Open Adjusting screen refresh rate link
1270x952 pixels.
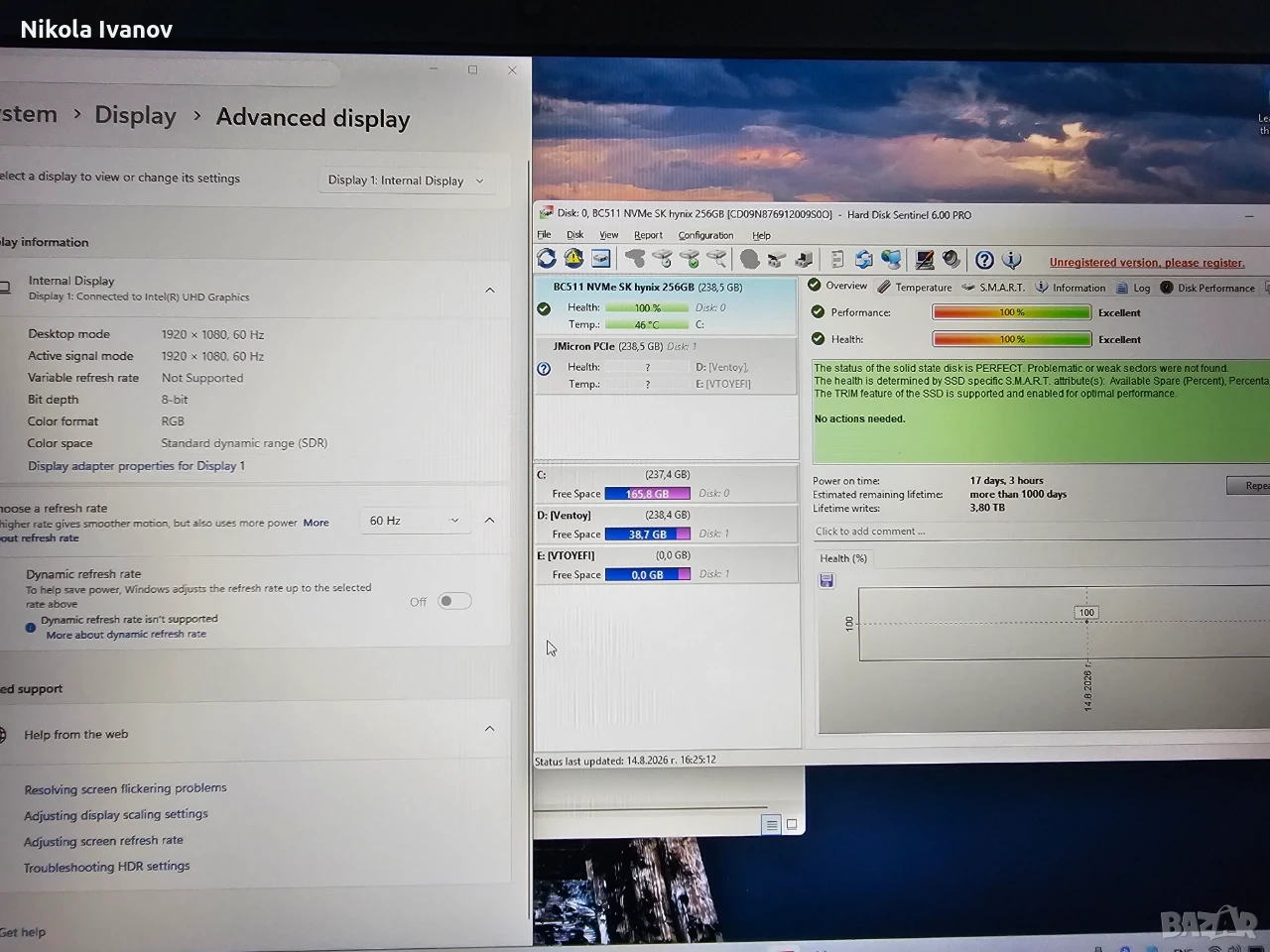coord(103,841)
